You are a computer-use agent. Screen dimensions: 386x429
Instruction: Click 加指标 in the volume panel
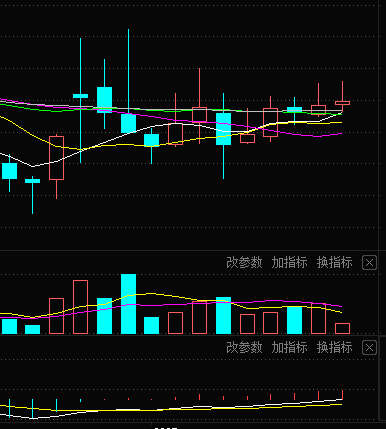[289, 263]
